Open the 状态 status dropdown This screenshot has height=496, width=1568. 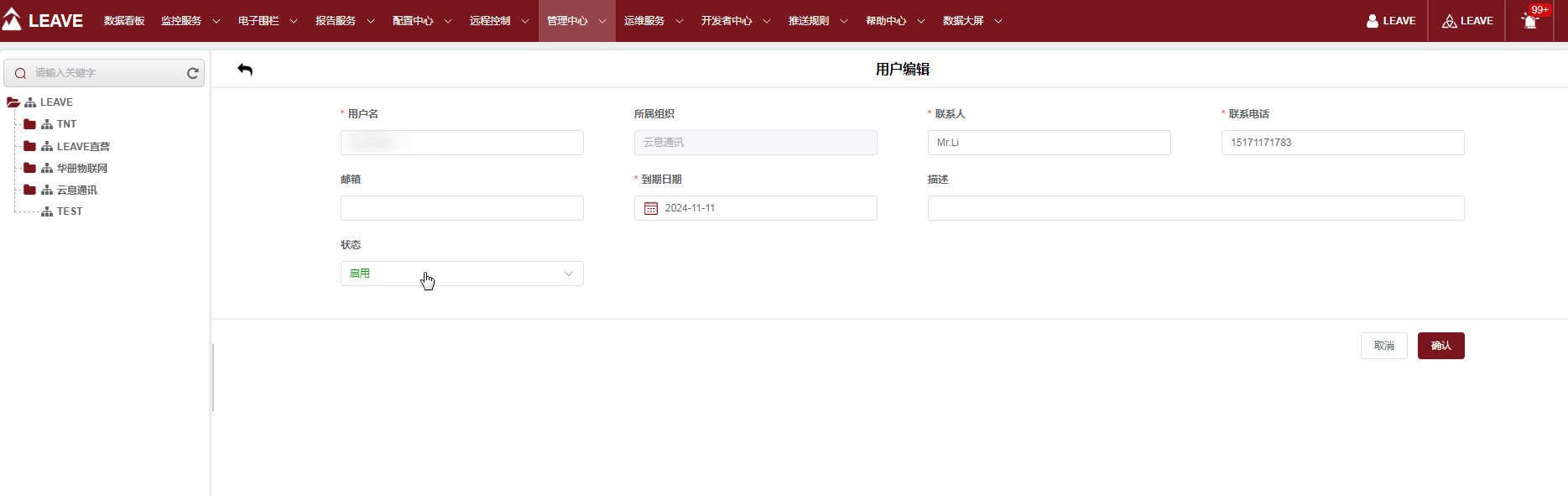point(461,274)
